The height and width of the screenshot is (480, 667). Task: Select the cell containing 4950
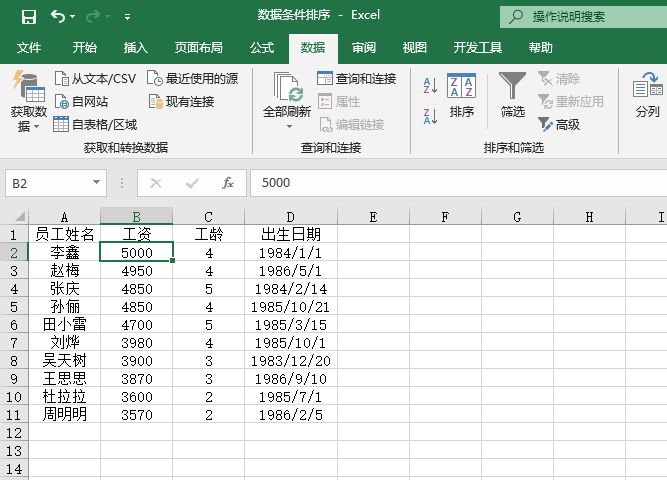(137, 271)
